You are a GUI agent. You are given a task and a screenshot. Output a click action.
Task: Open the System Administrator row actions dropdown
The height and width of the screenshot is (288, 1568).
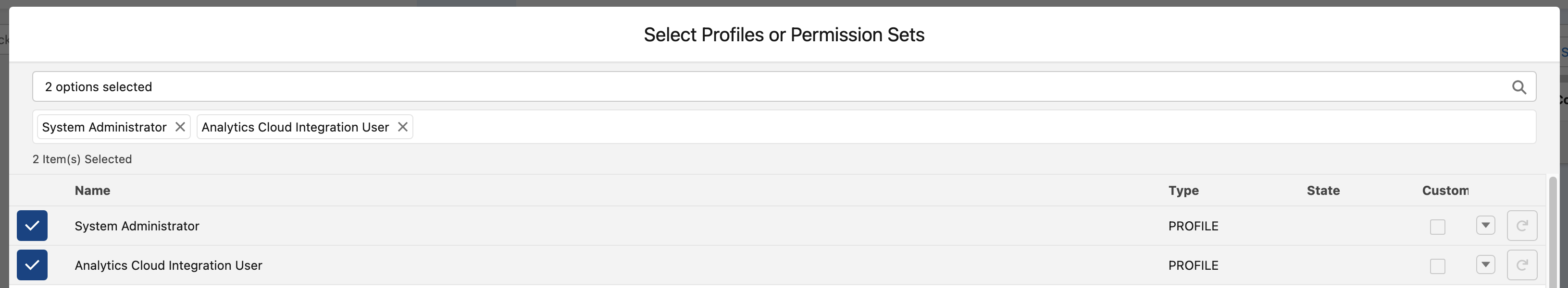coord(1485,226)
